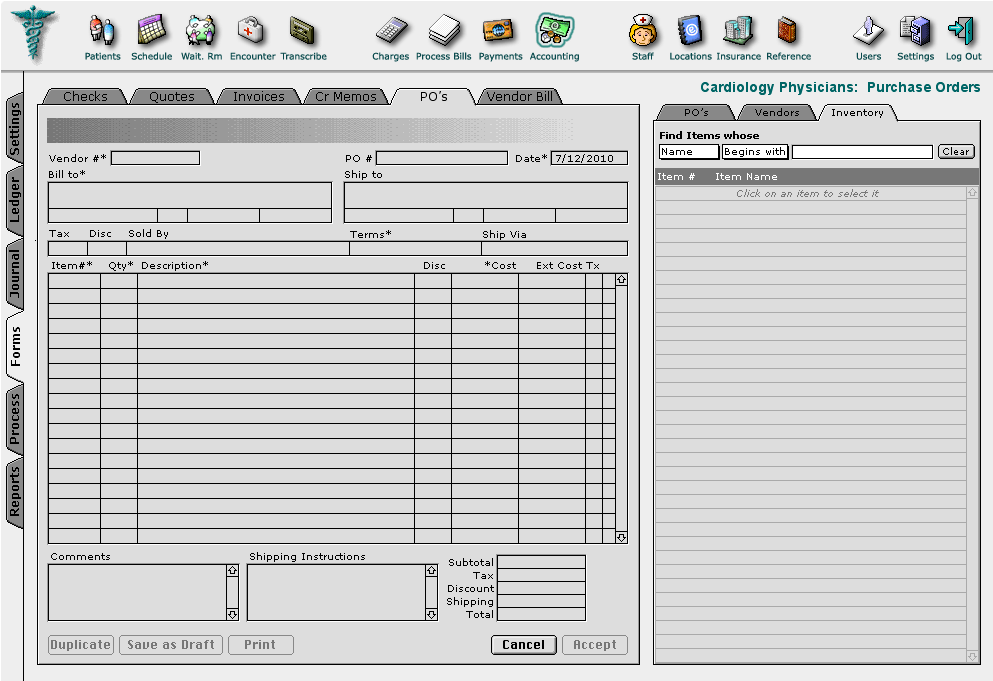Click Comments box scroll up arrow
Screen dimensions: 993x681
coord(232,571)
